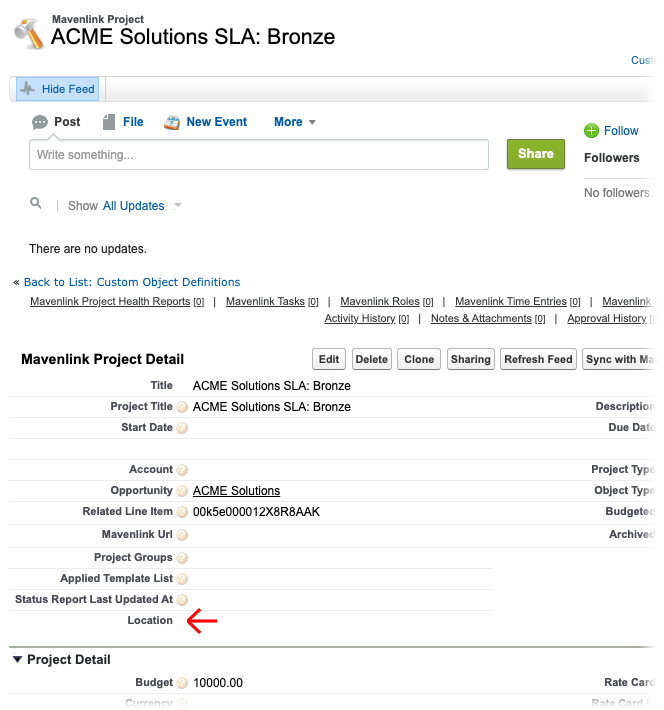Click help icon beside Project Title
This screenshot has width=664, height=710.
[182, 407]
